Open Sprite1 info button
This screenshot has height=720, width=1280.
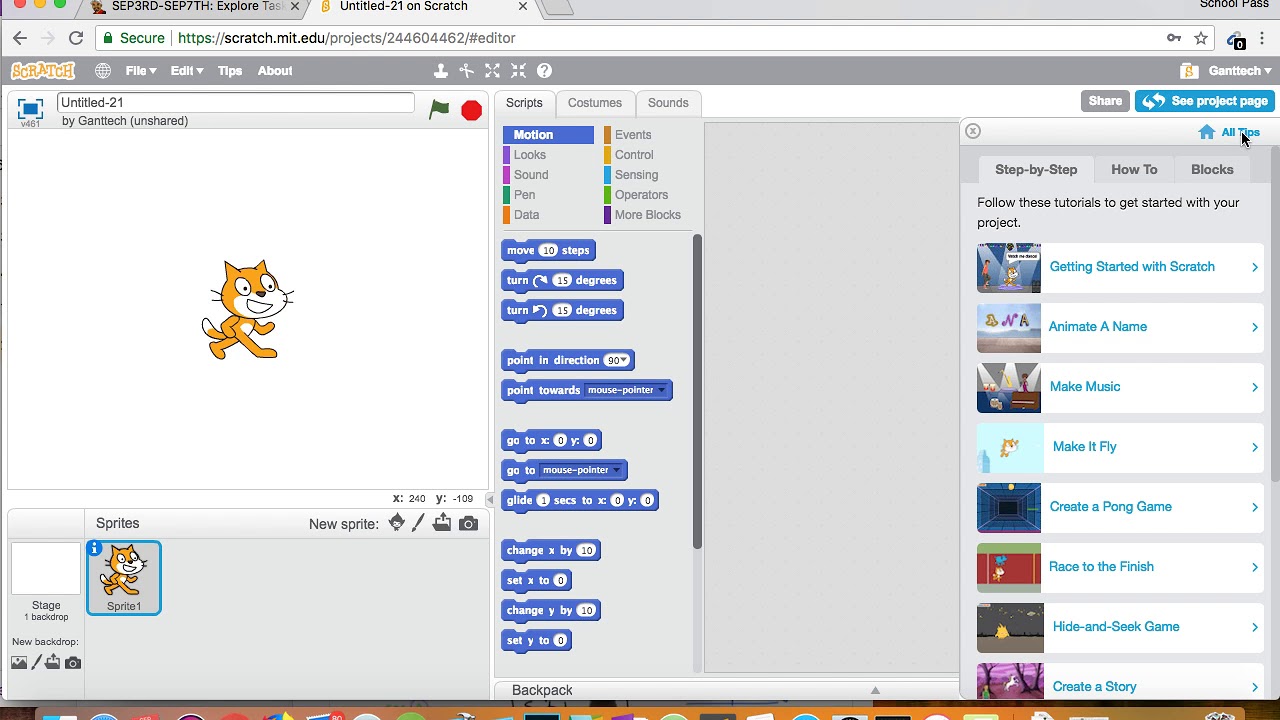pos(94,548)
